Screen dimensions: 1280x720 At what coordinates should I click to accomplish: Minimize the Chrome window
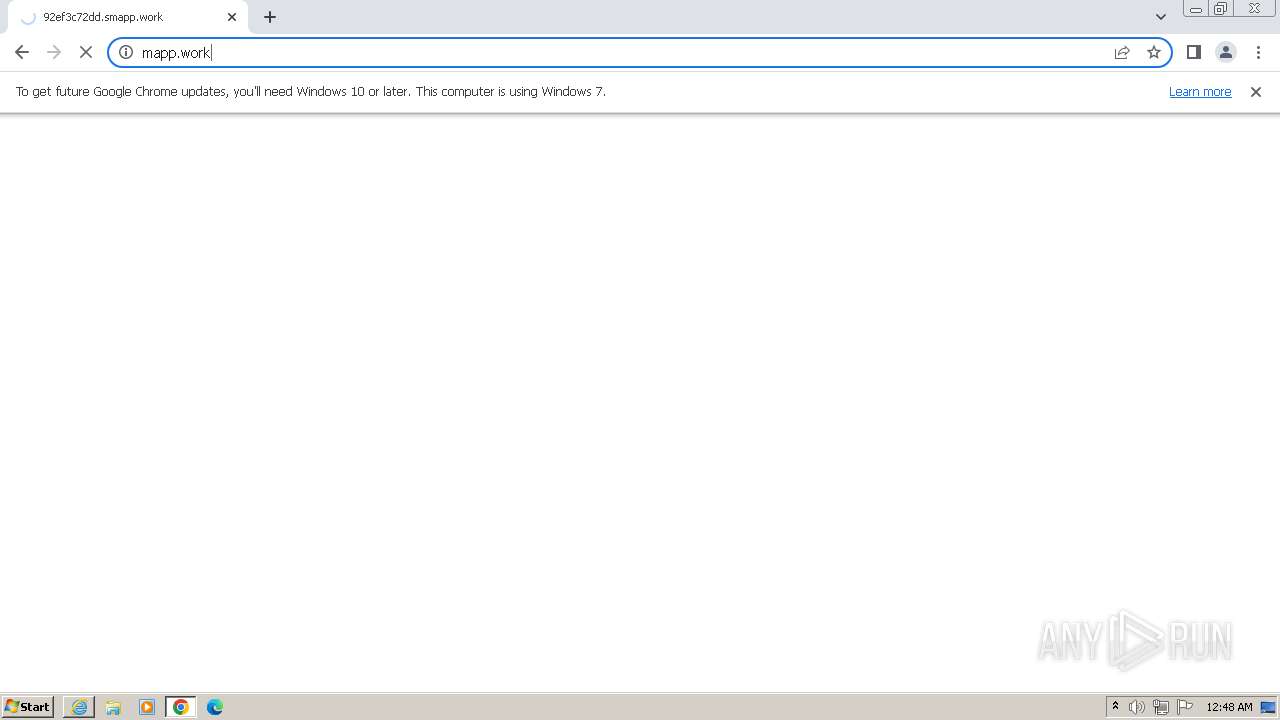pyautogui.click(x=1196, y=9)
